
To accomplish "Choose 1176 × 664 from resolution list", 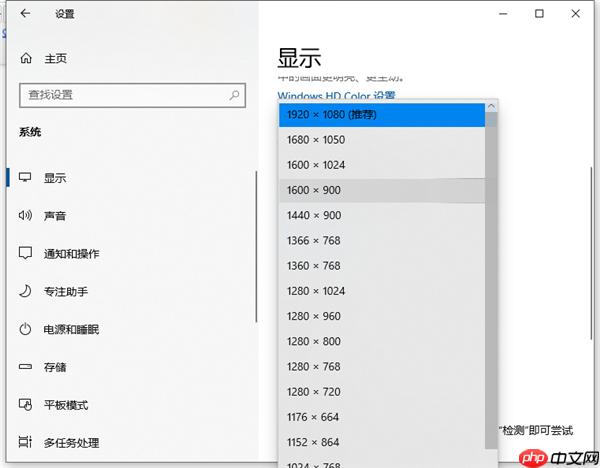I will point(382,417).
